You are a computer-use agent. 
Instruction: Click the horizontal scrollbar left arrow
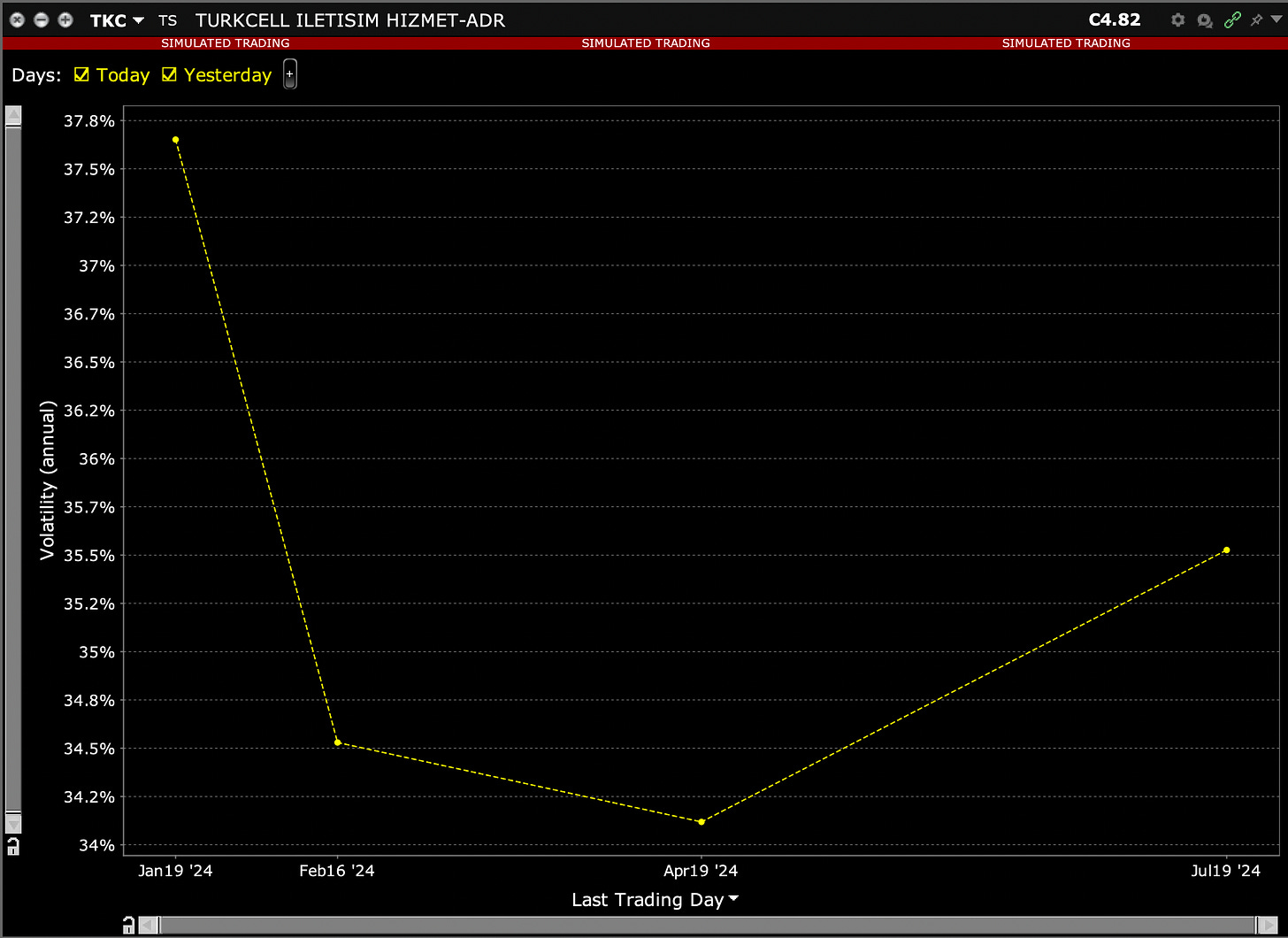point(149,926)
